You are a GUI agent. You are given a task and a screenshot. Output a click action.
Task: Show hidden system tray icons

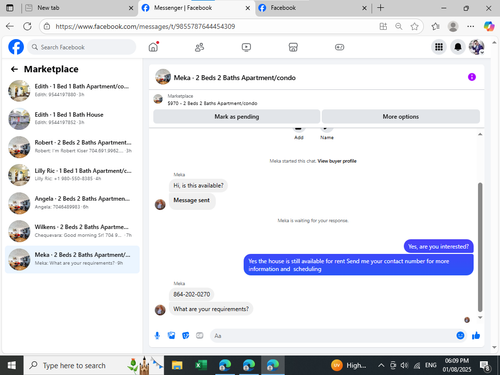pos(381,365)
